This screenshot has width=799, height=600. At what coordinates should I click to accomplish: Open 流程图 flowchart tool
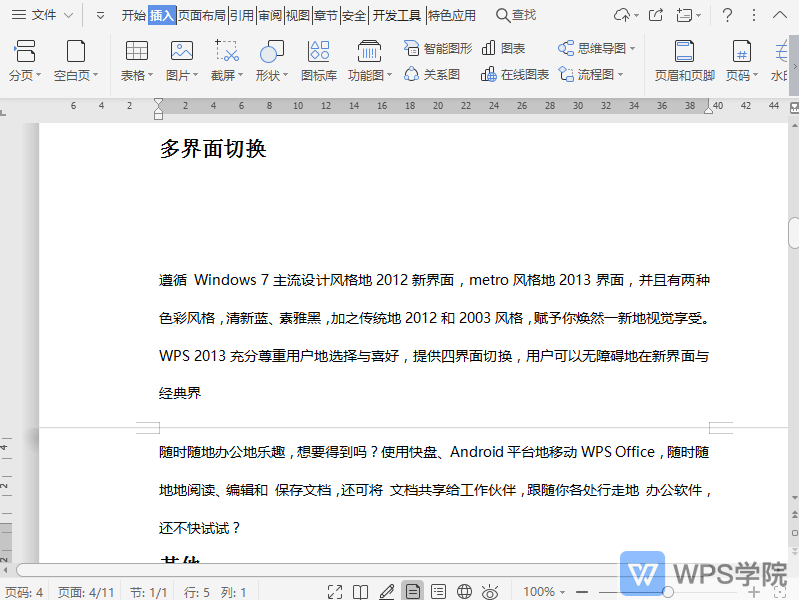click(586, 75)
